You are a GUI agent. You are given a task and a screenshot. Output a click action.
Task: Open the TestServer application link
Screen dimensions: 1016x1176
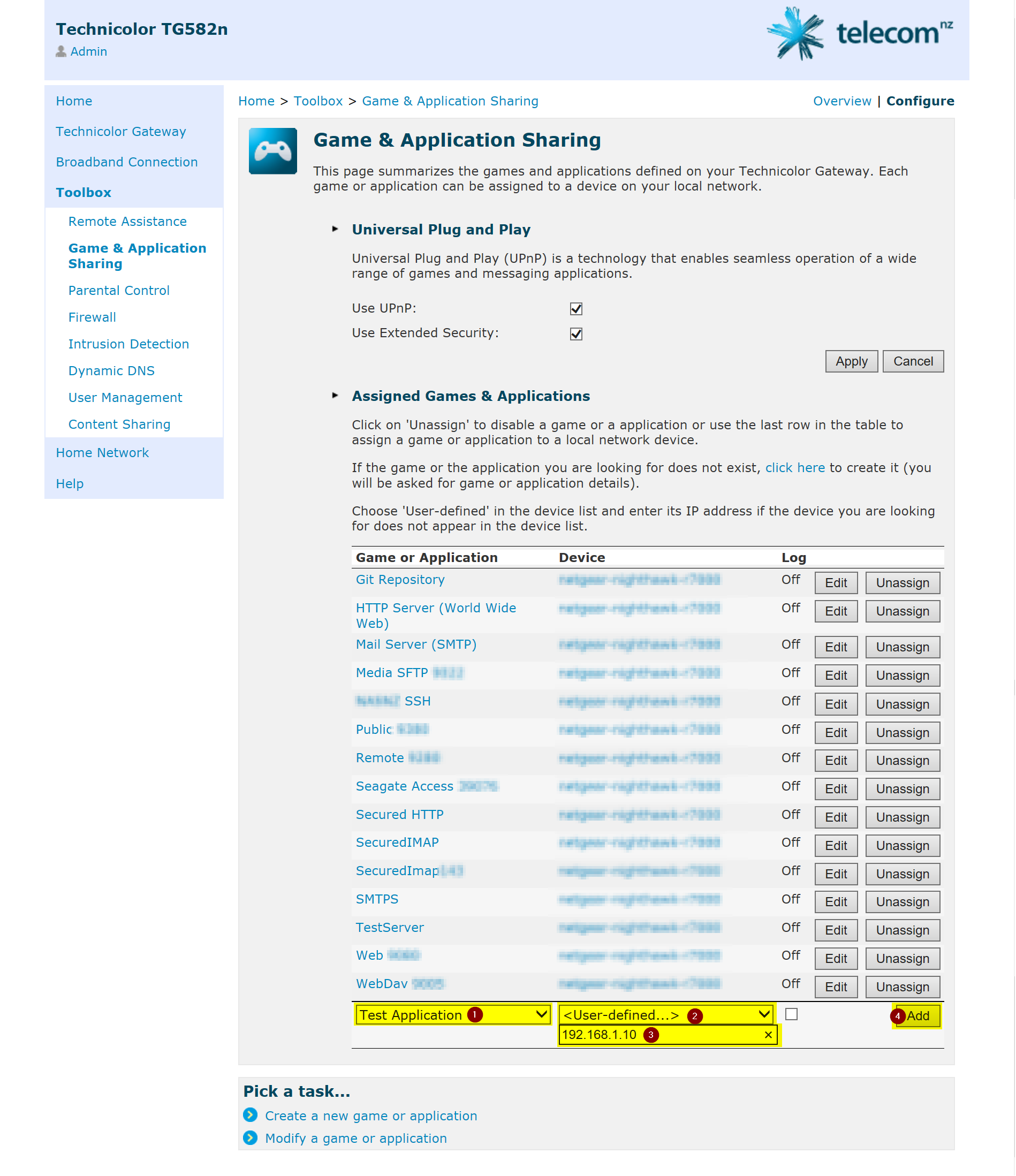389,928
